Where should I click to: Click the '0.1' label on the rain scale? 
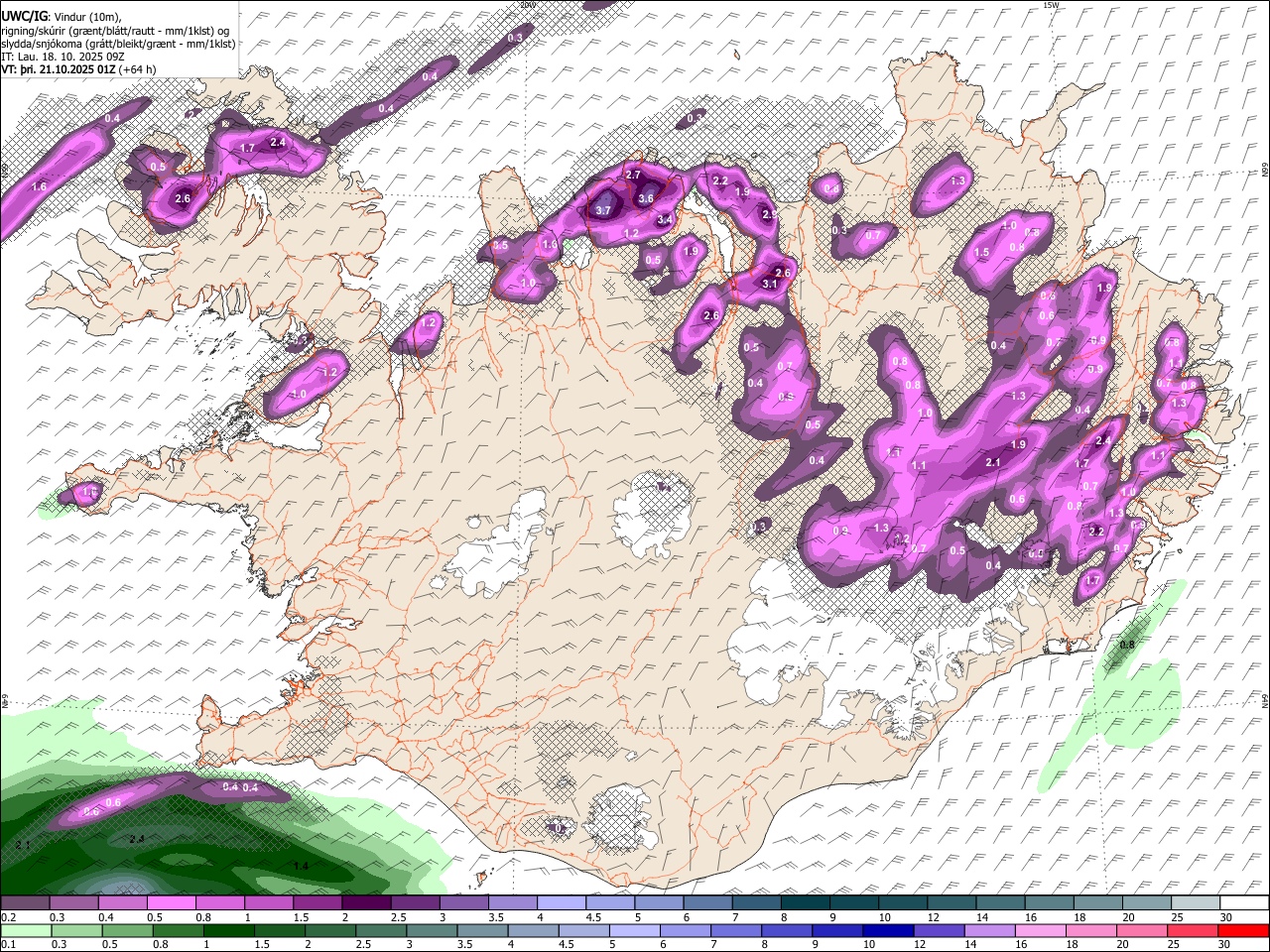click(8, 945)
